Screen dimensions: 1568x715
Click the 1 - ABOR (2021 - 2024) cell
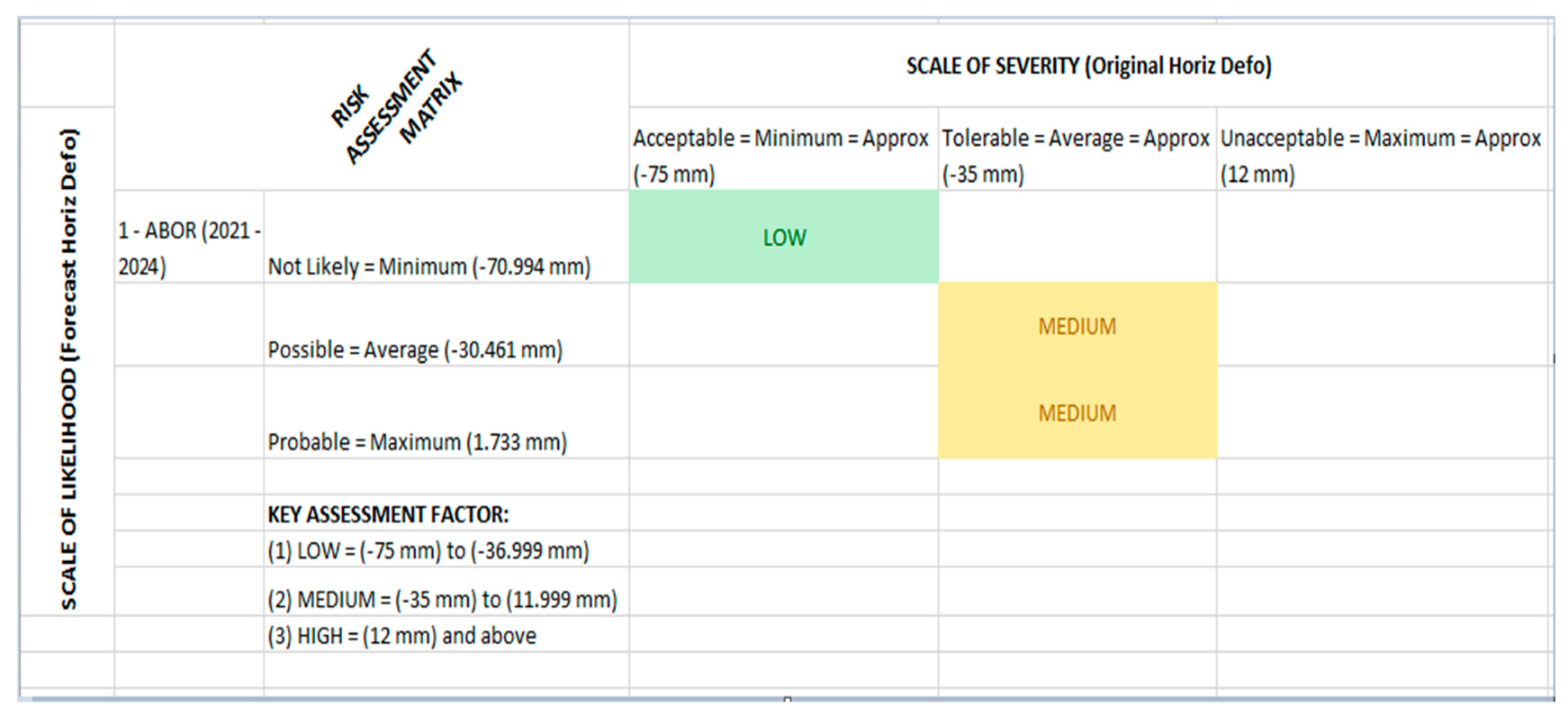click(x=189, y=248)
